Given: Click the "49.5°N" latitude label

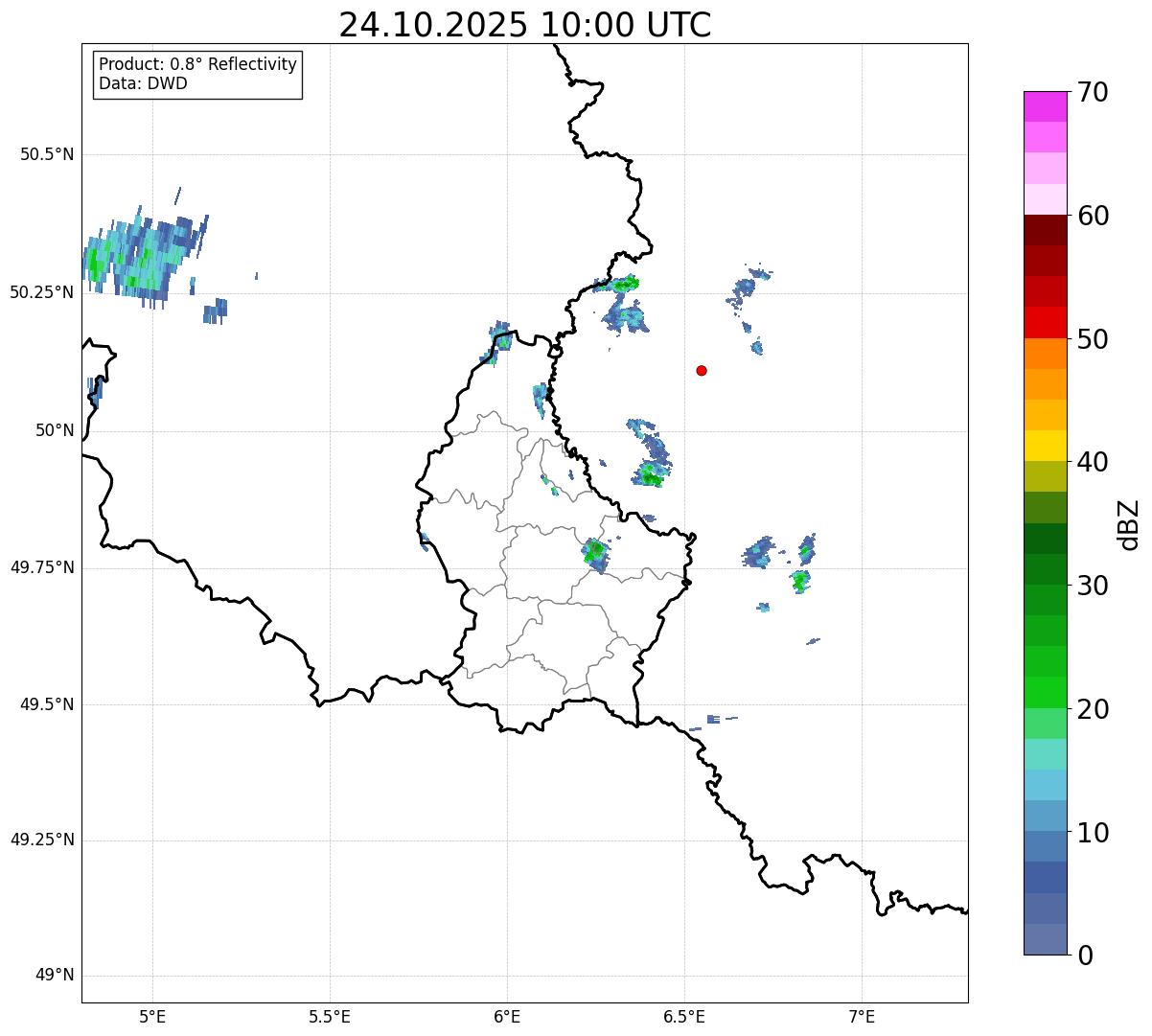Looking at the screenshot, I should pos(47,704).
